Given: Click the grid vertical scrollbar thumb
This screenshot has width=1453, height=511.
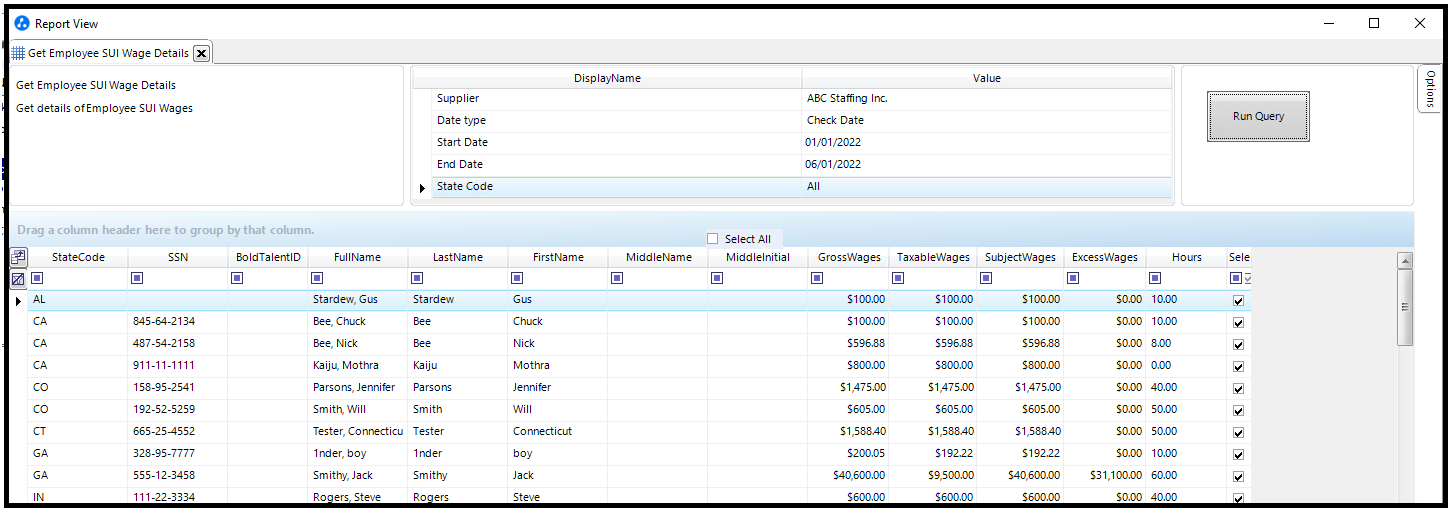Looking at the screenshot, I should pyautogui.click(x=1405, y=308).
